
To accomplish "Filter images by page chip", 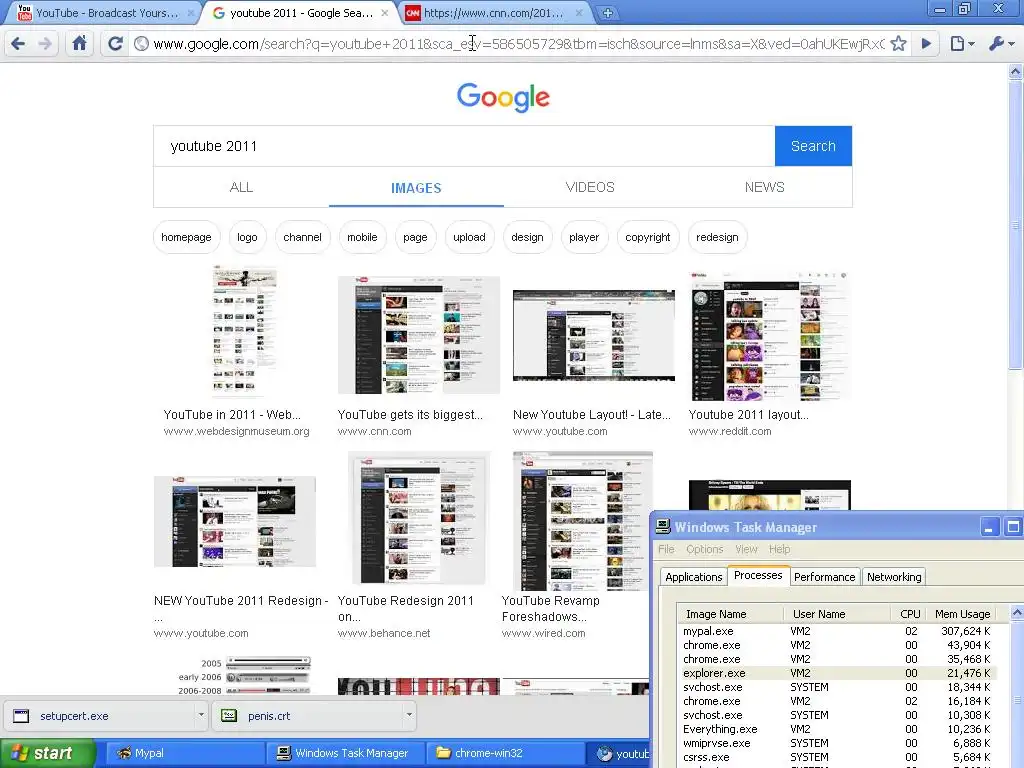I will (x=415, y=237).
